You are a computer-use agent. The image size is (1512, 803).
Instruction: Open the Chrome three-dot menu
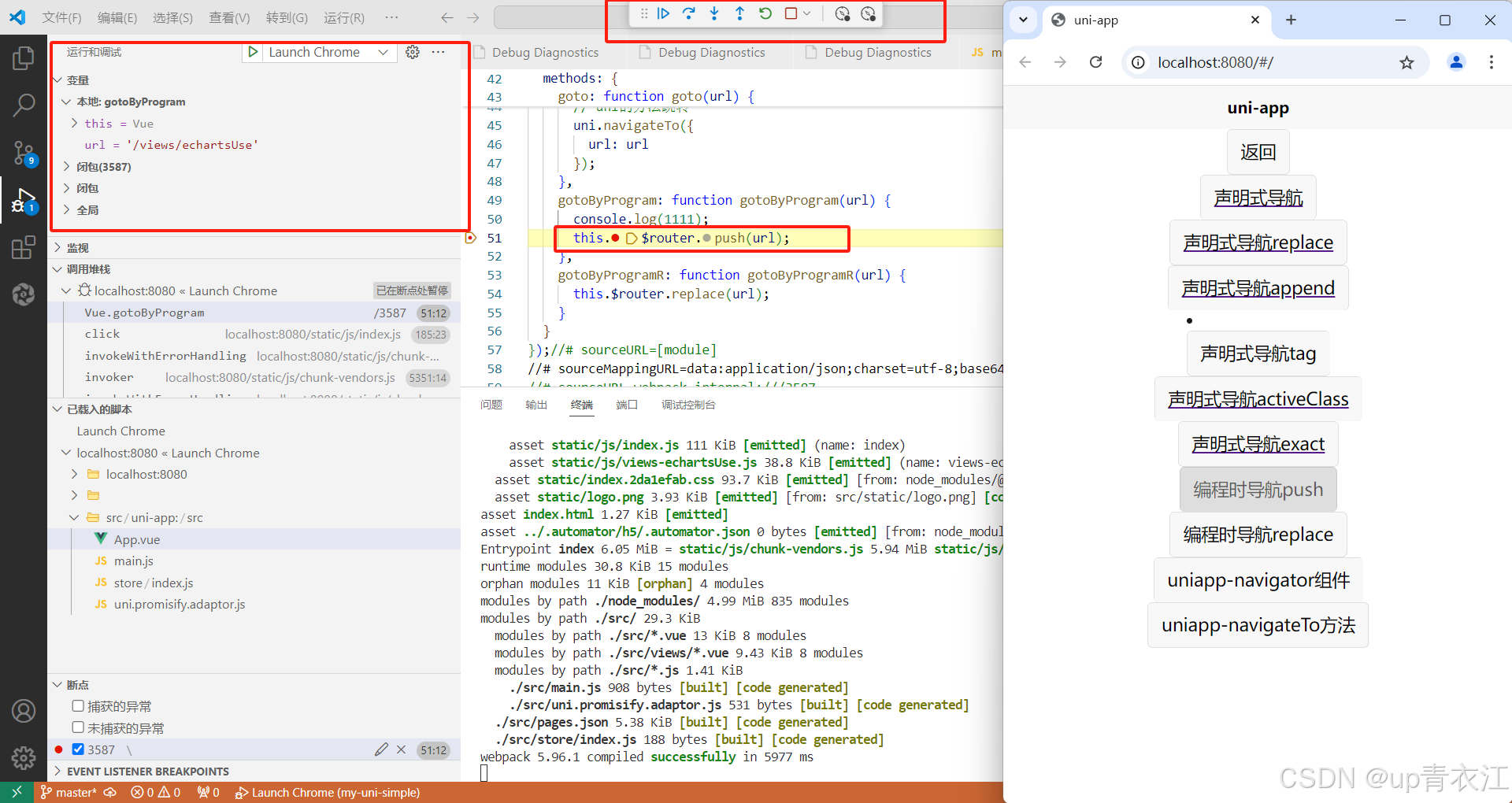1492,62
